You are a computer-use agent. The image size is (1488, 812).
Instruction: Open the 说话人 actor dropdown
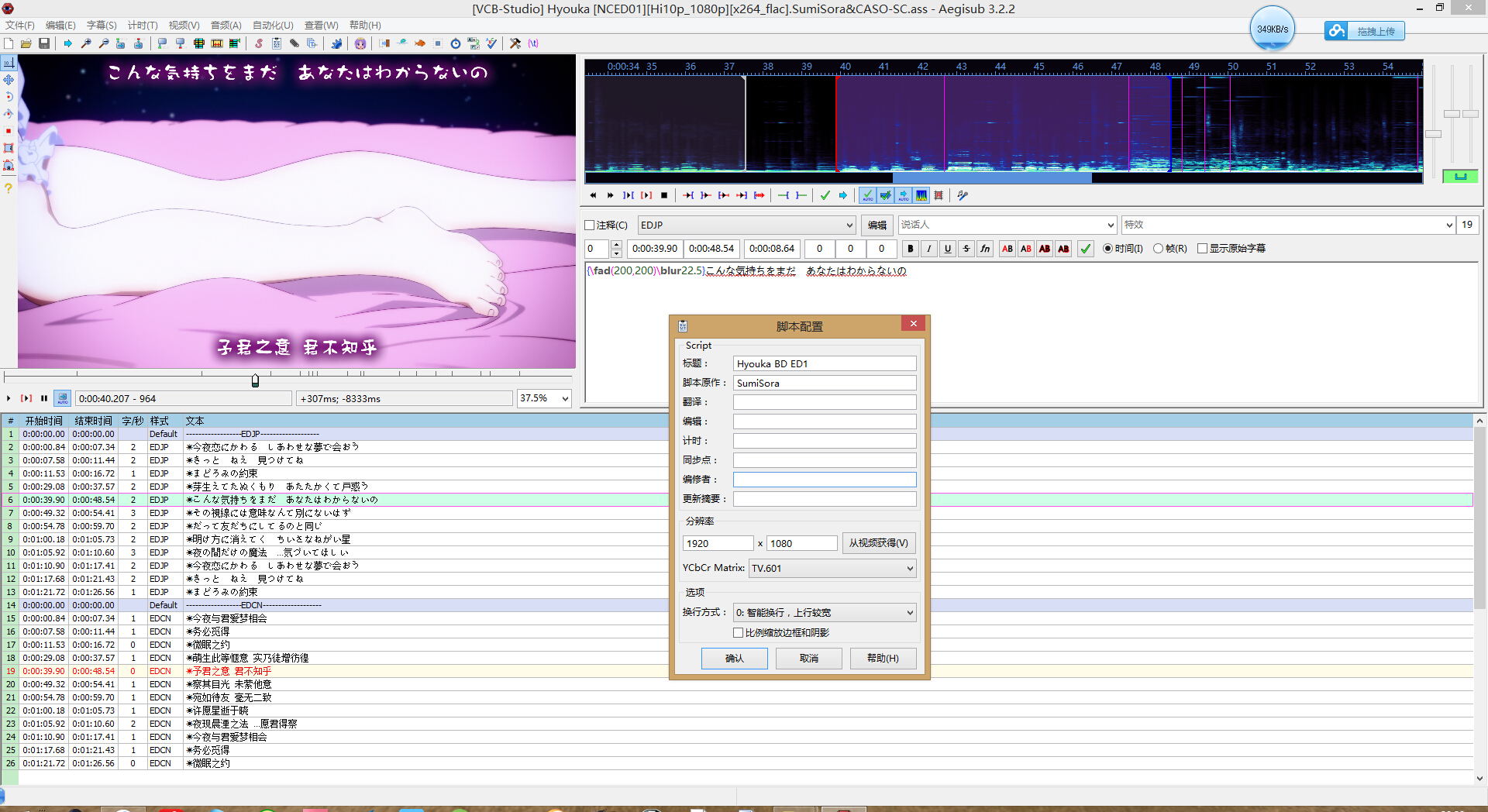[x=1111, y=225]
